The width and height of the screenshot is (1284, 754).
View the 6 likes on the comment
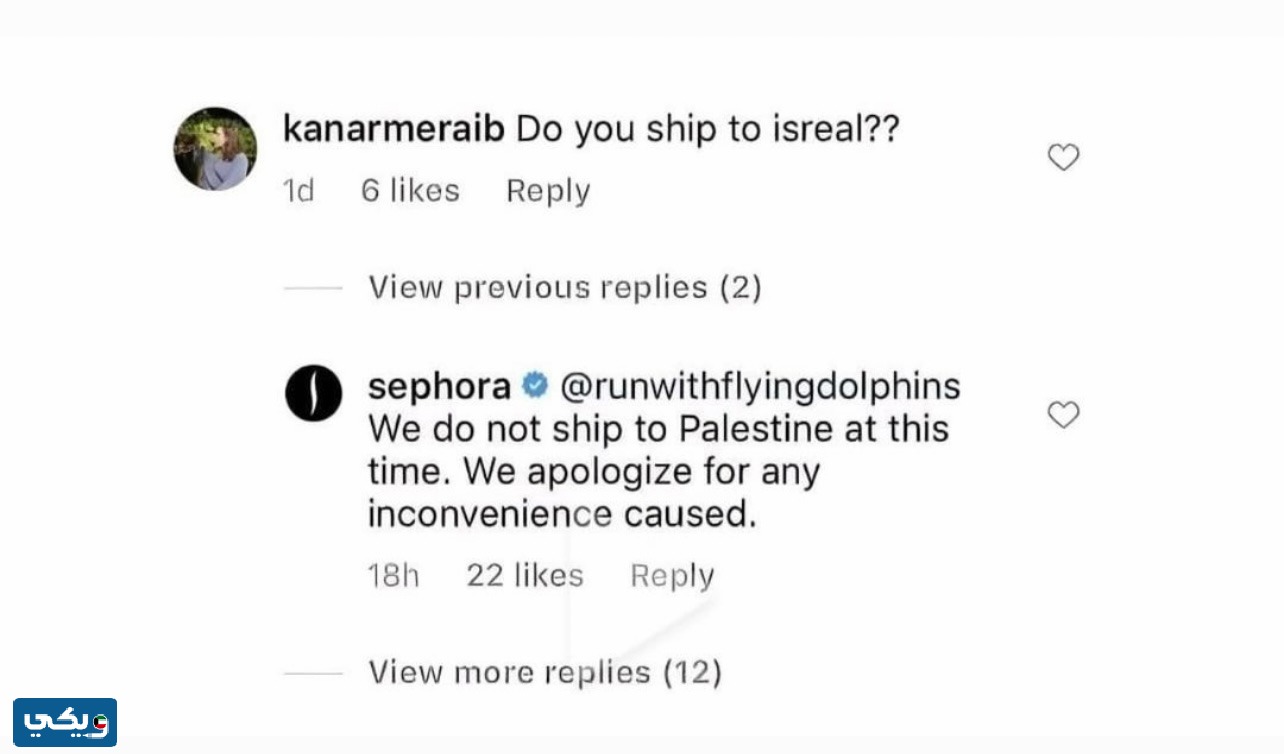click(410, 191)
